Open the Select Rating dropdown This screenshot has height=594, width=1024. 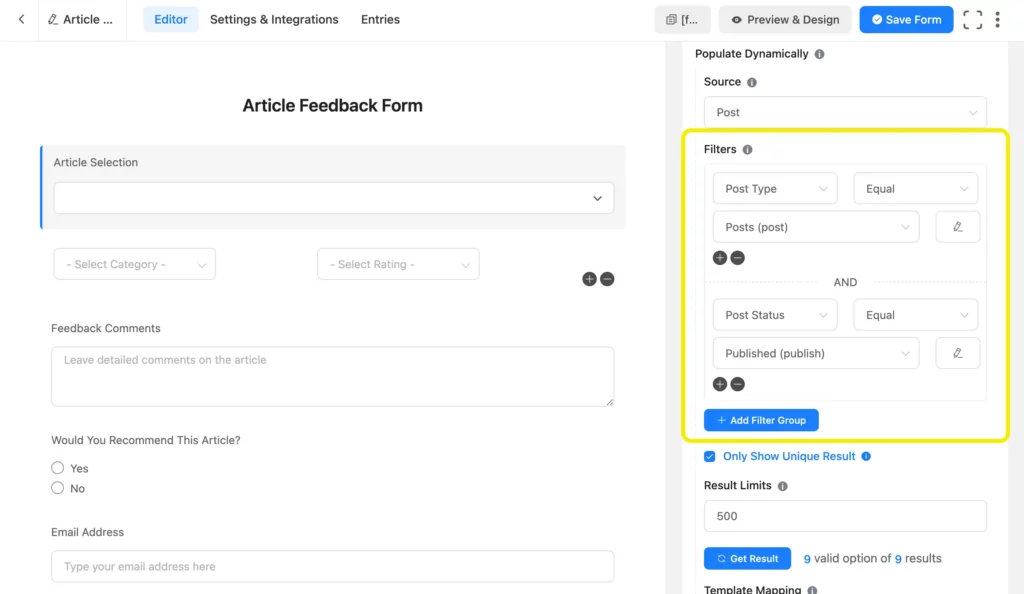coord(398,264)
